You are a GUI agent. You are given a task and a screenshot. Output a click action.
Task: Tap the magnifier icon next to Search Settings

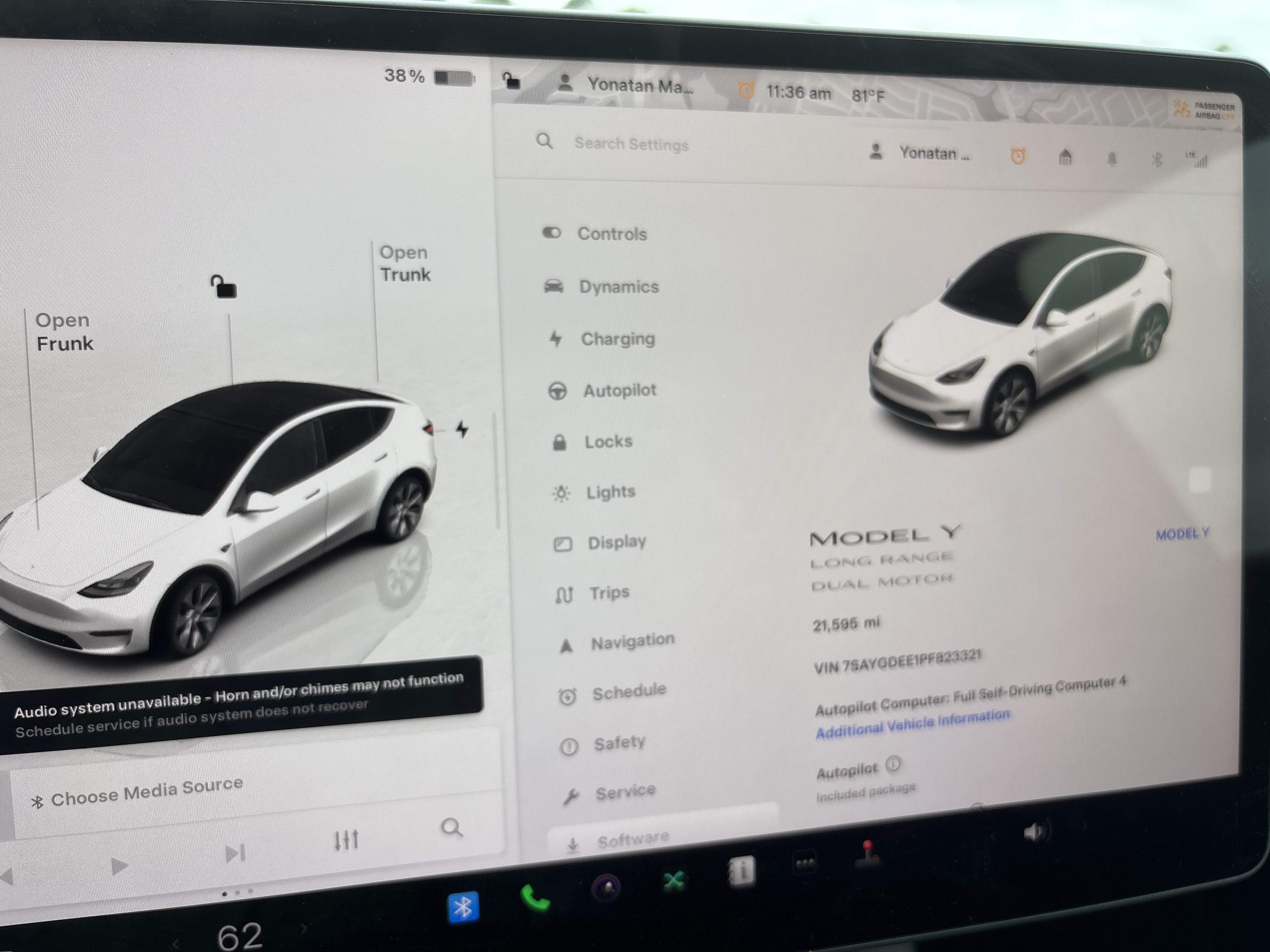coord(544,141)
